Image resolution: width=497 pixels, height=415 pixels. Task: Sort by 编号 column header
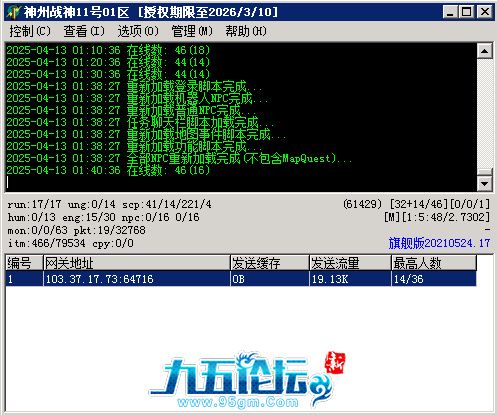tap(24, 263)
